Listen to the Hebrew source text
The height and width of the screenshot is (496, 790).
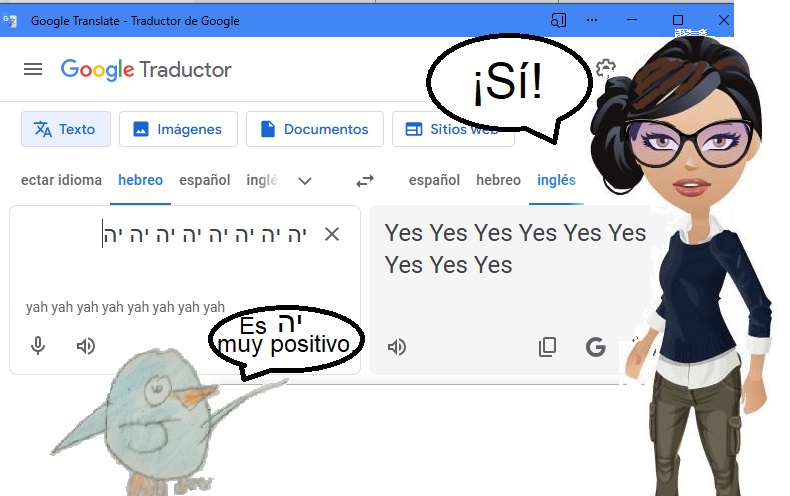[x=86, y=346]
